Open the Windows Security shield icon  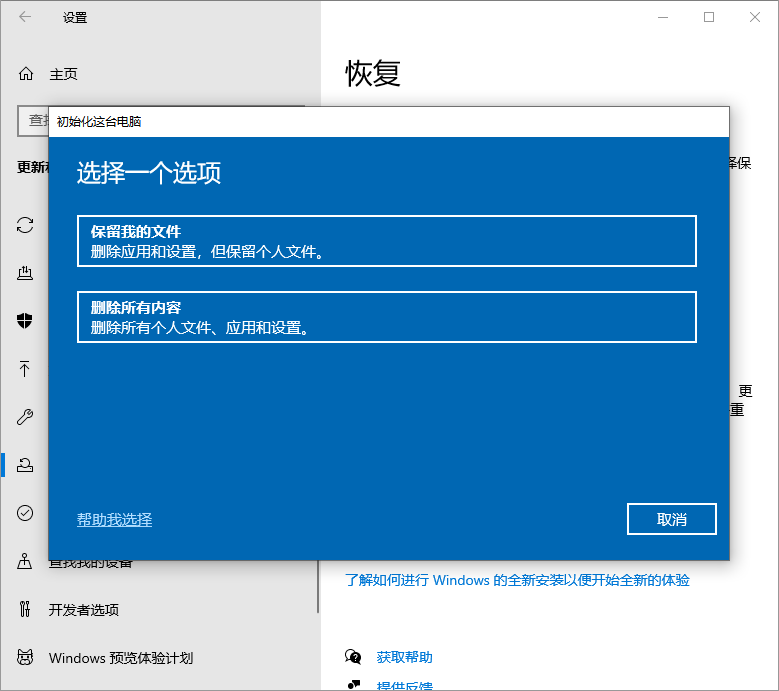[x=25, y=320]
